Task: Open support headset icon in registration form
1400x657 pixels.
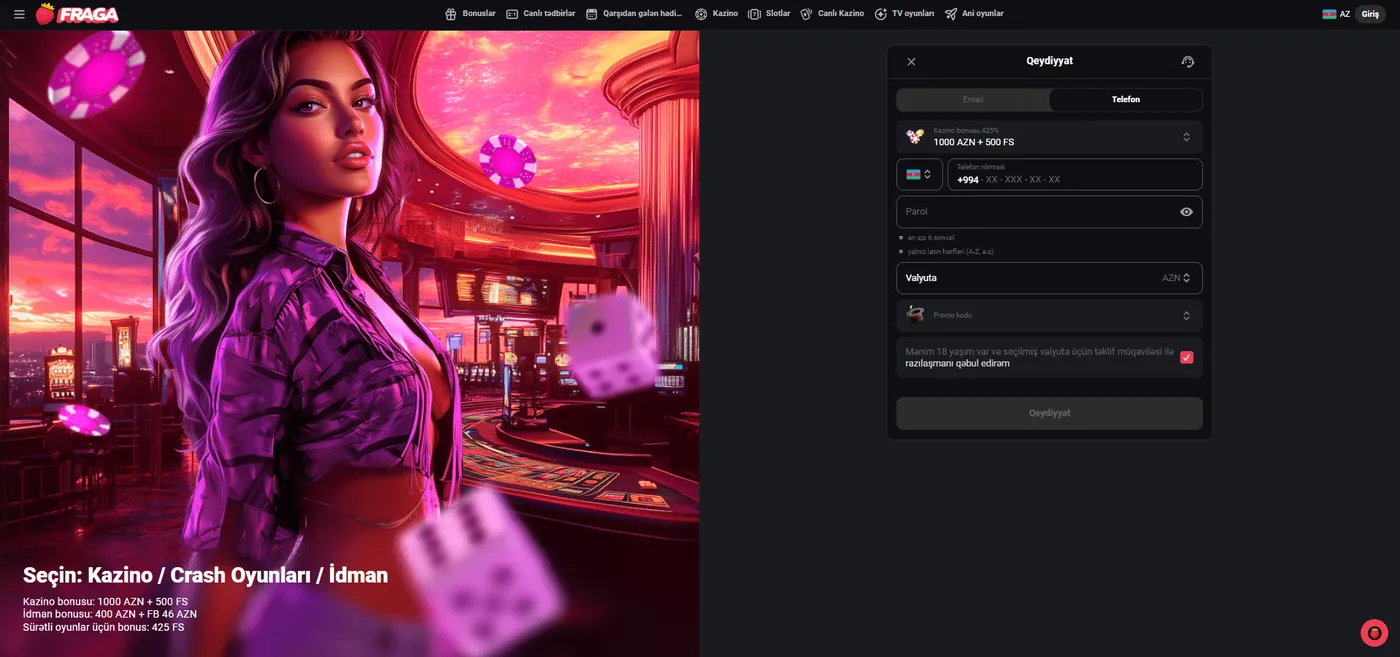Action: pyautogui.click(x=1187, y=62)
